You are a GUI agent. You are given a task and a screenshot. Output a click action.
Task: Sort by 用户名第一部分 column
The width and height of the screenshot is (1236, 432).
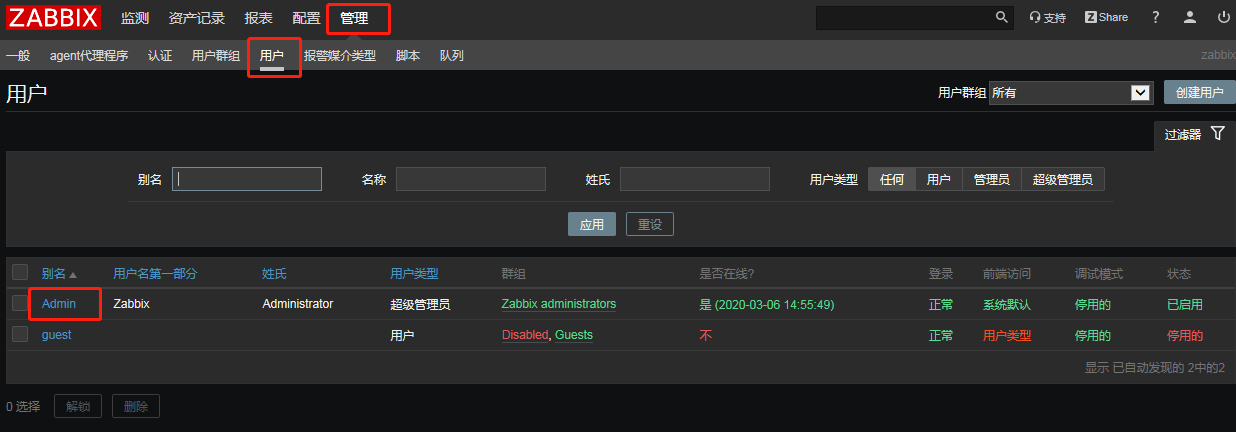(x=155, y=273)
